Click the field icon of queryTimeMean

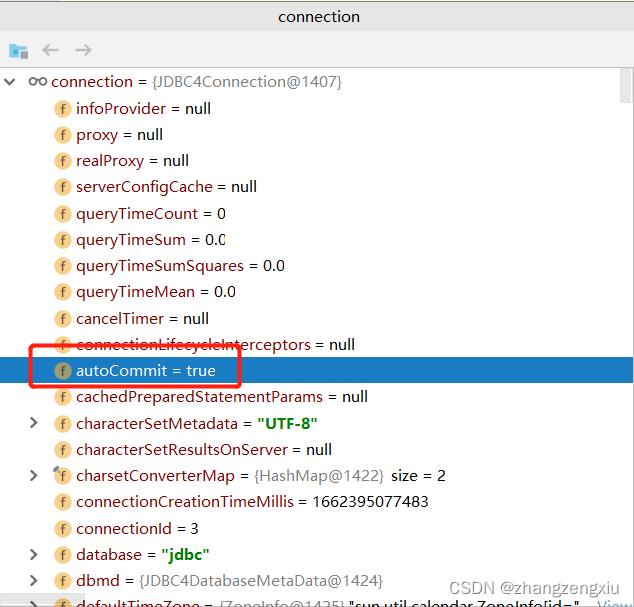coord(63,292)
